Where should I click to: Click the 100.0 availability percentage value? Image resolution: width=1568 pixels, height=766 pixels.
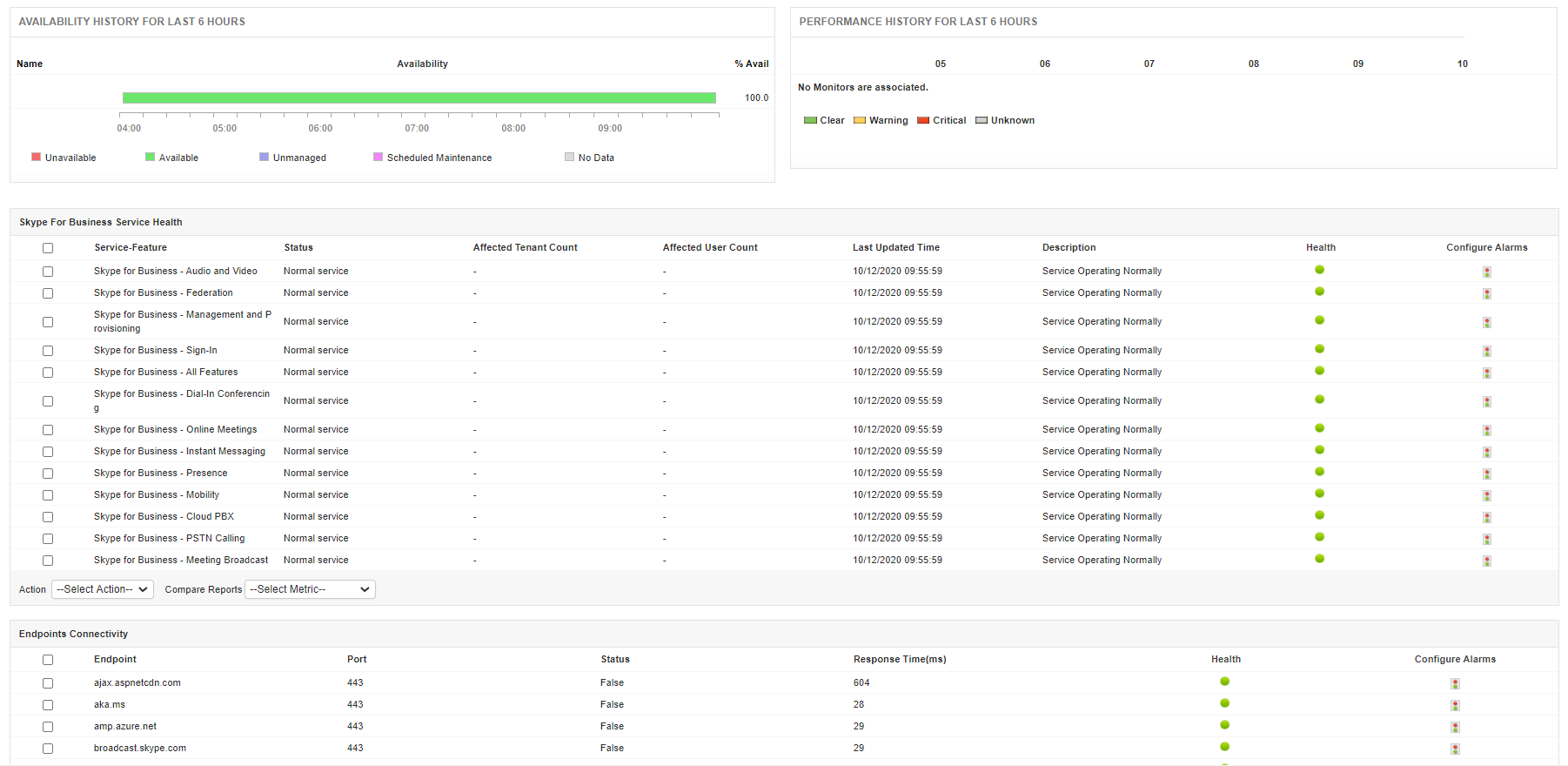coord(756,97)
